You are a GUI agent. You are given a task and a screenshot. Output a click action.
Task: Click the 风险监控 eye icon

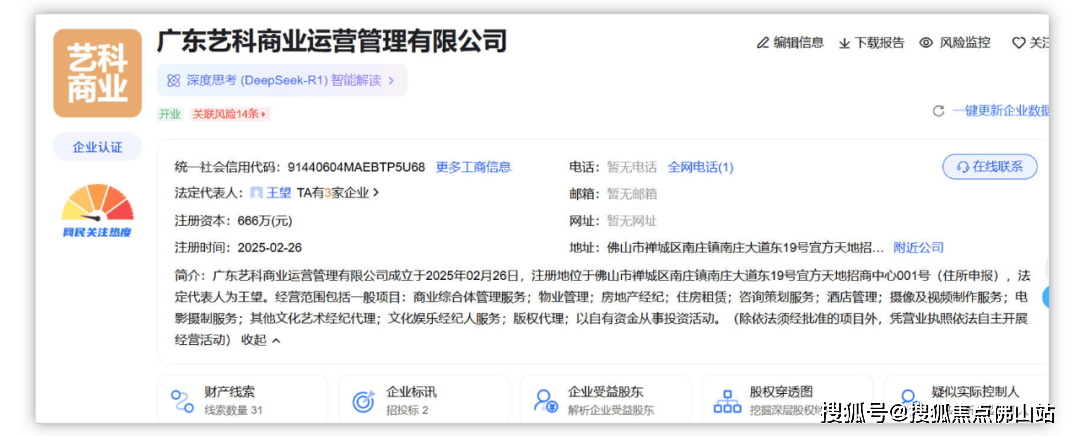(x=926, y=43)
